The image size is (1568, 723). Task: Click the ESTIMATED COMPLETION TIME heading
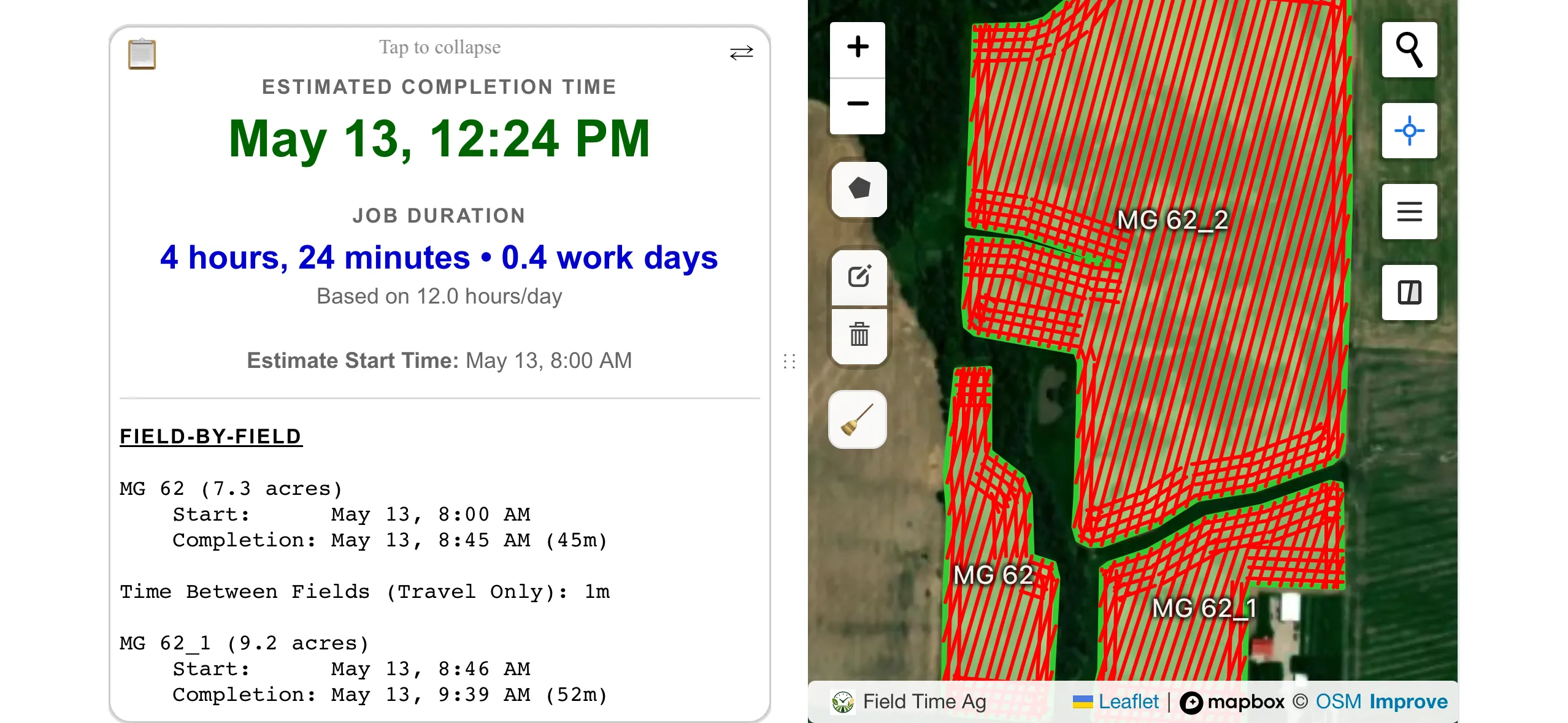tap(439, 87)
